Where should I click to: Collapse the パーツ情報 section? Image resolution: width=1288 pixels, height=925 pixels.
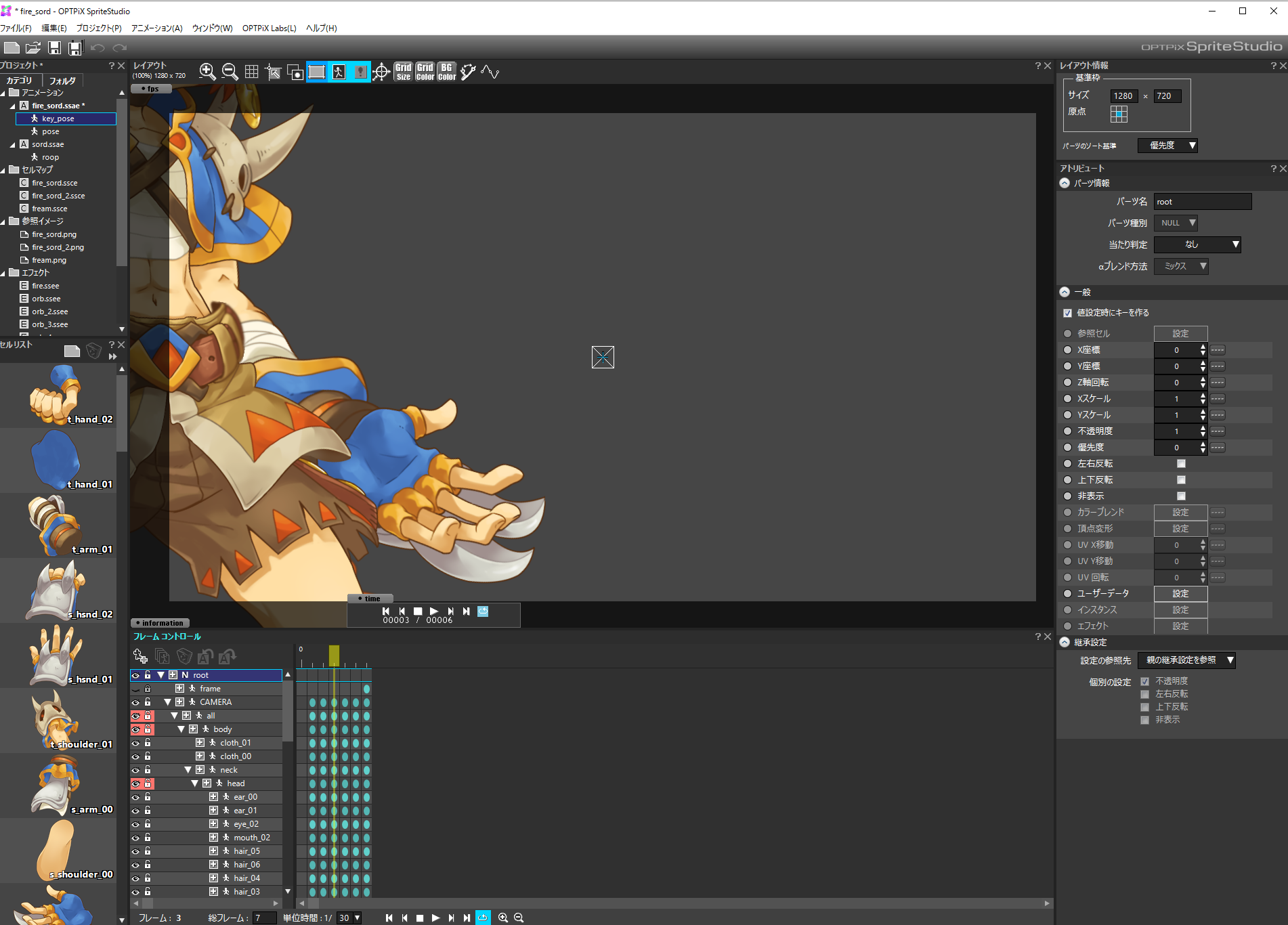[x=1065, y=184]
